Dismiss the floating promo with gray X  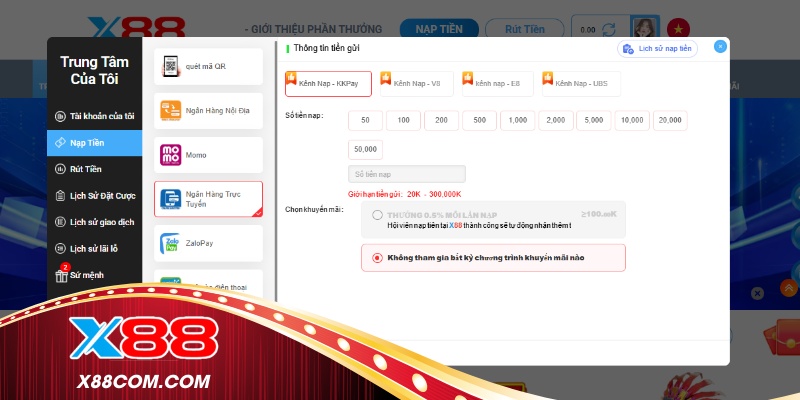(757, 293)
